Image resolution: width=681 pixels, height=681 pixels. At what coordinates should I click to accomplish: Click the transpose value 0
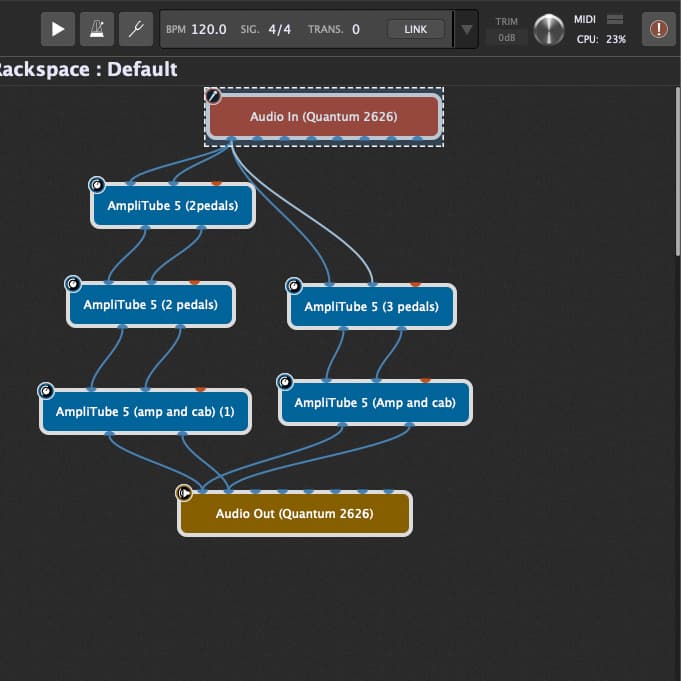[x=356, y=30]
